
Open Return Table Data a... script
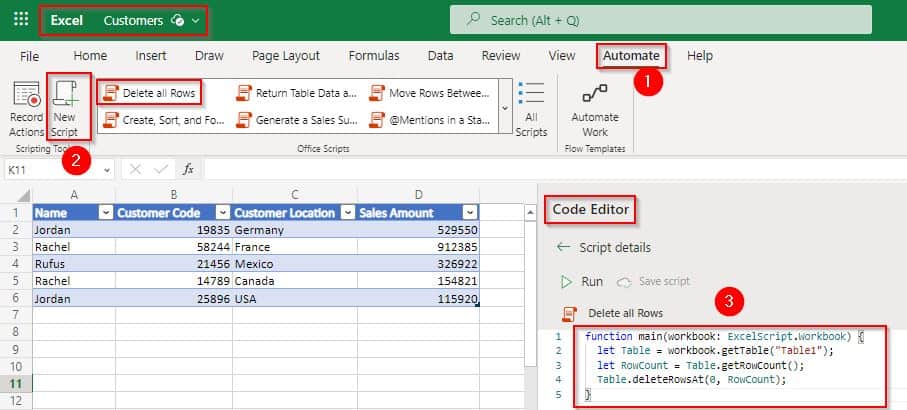tap(297, 93)
